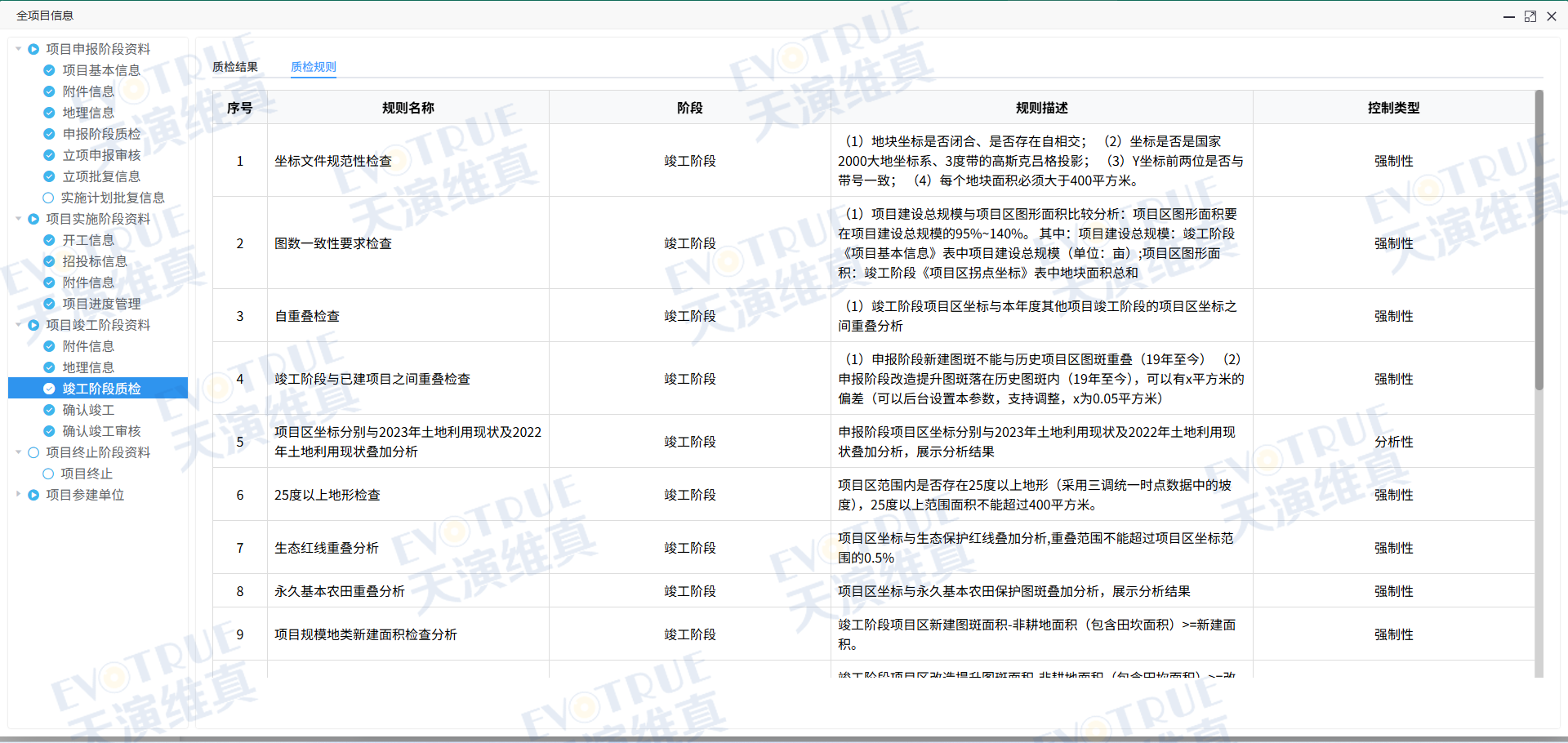Click the completed icon beside 立项批复信息
The height and width of the screenshot is (743, 1568).
click(48, 176)
